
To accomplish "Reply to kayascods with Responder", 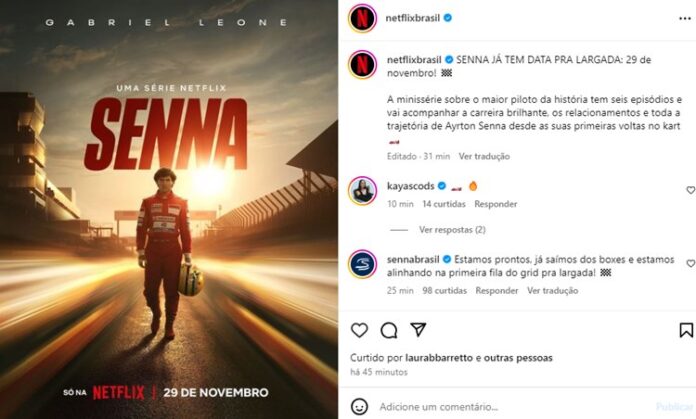I will [x=495, y=204].
